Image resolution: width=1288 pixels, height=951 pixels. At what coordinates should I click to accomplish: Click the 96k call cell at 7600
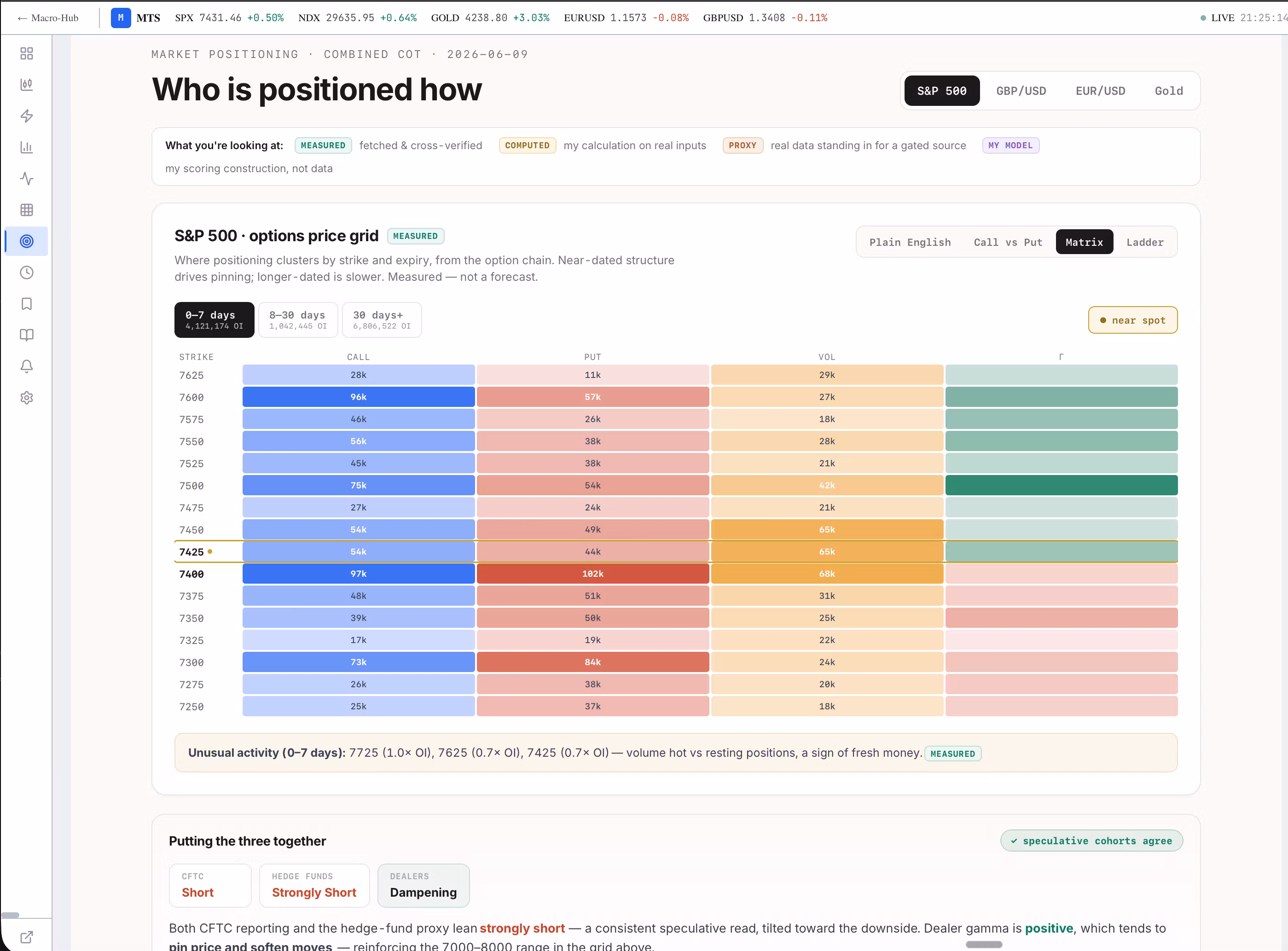tap(358, 397)
